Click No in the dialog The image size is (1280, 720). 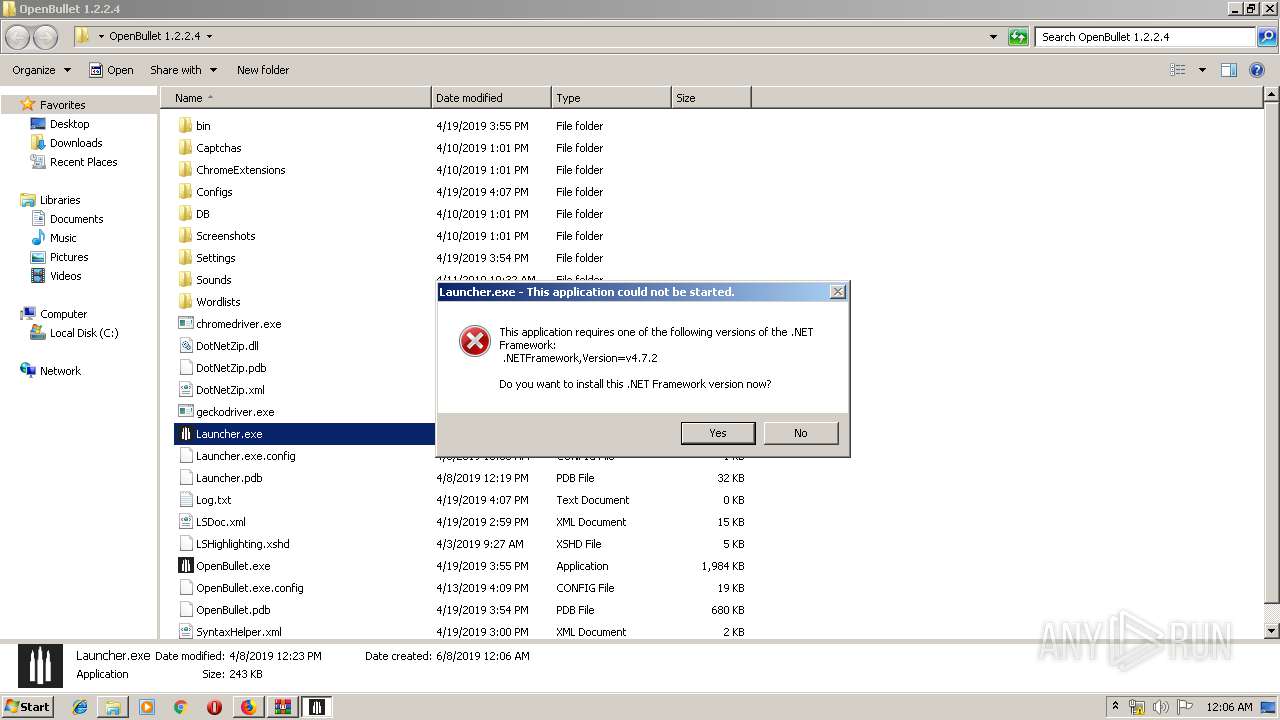coord(801,433)
